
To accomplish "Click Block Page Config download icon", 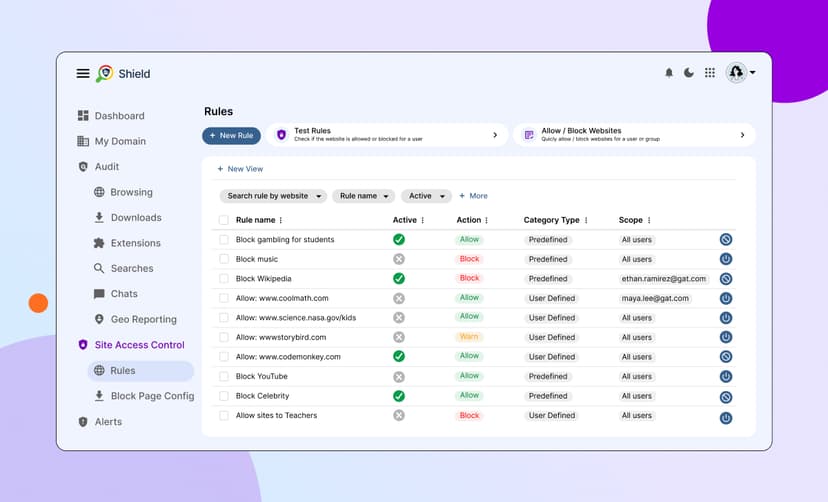I will 99,395.
